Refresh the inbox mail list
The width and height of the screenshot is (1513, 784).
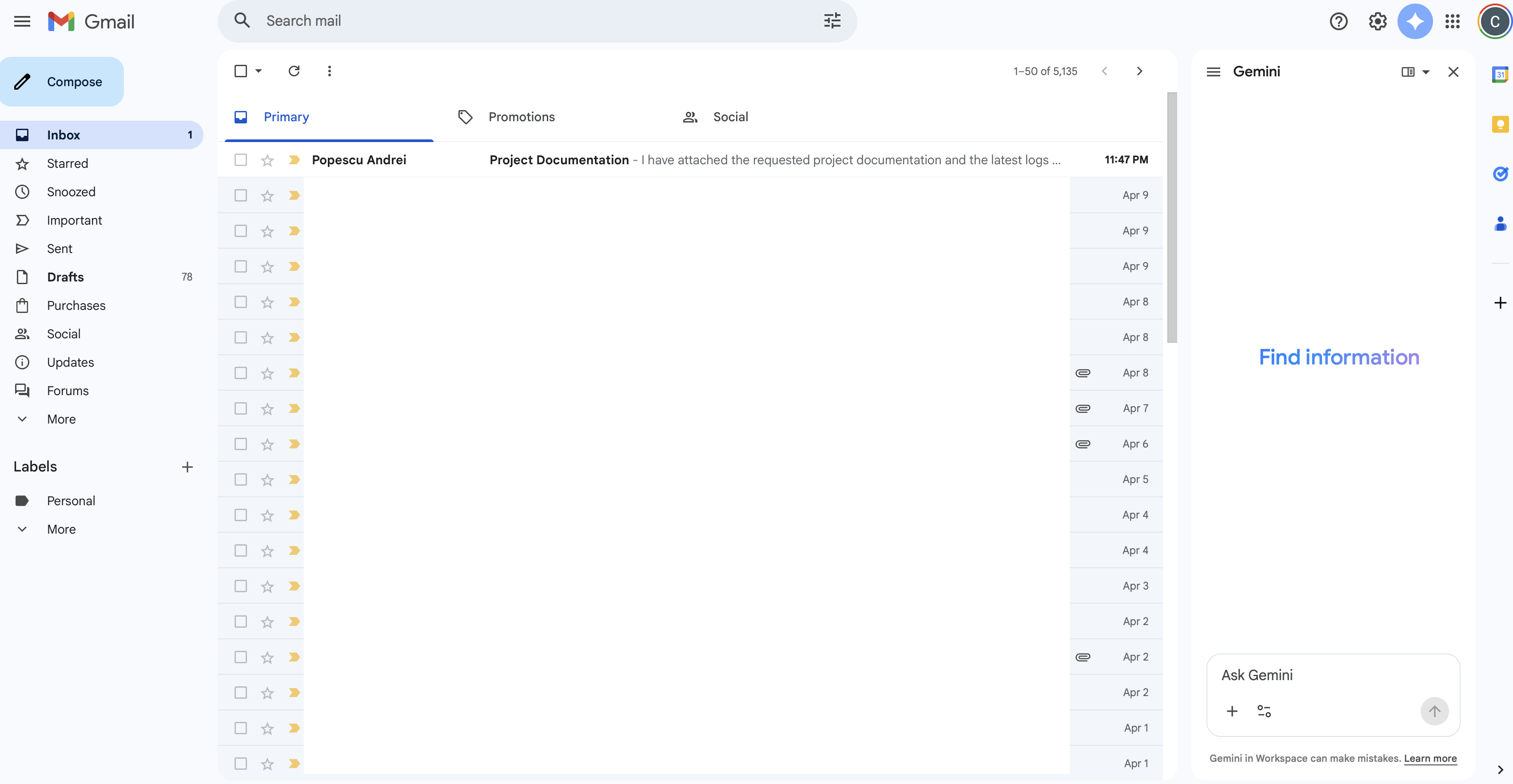(294, 71)
